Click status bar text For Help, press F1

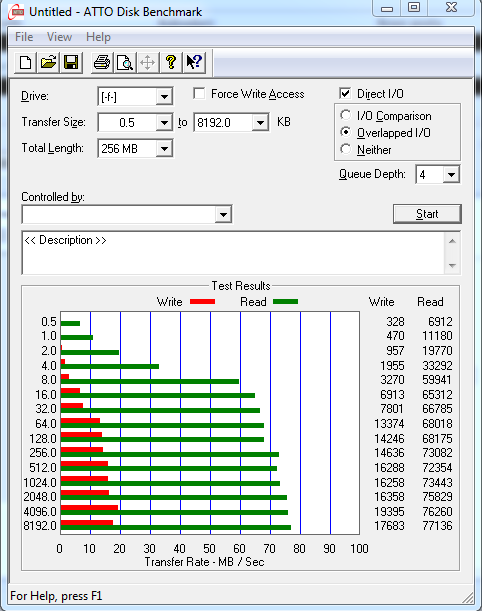(x=56, y=596)
